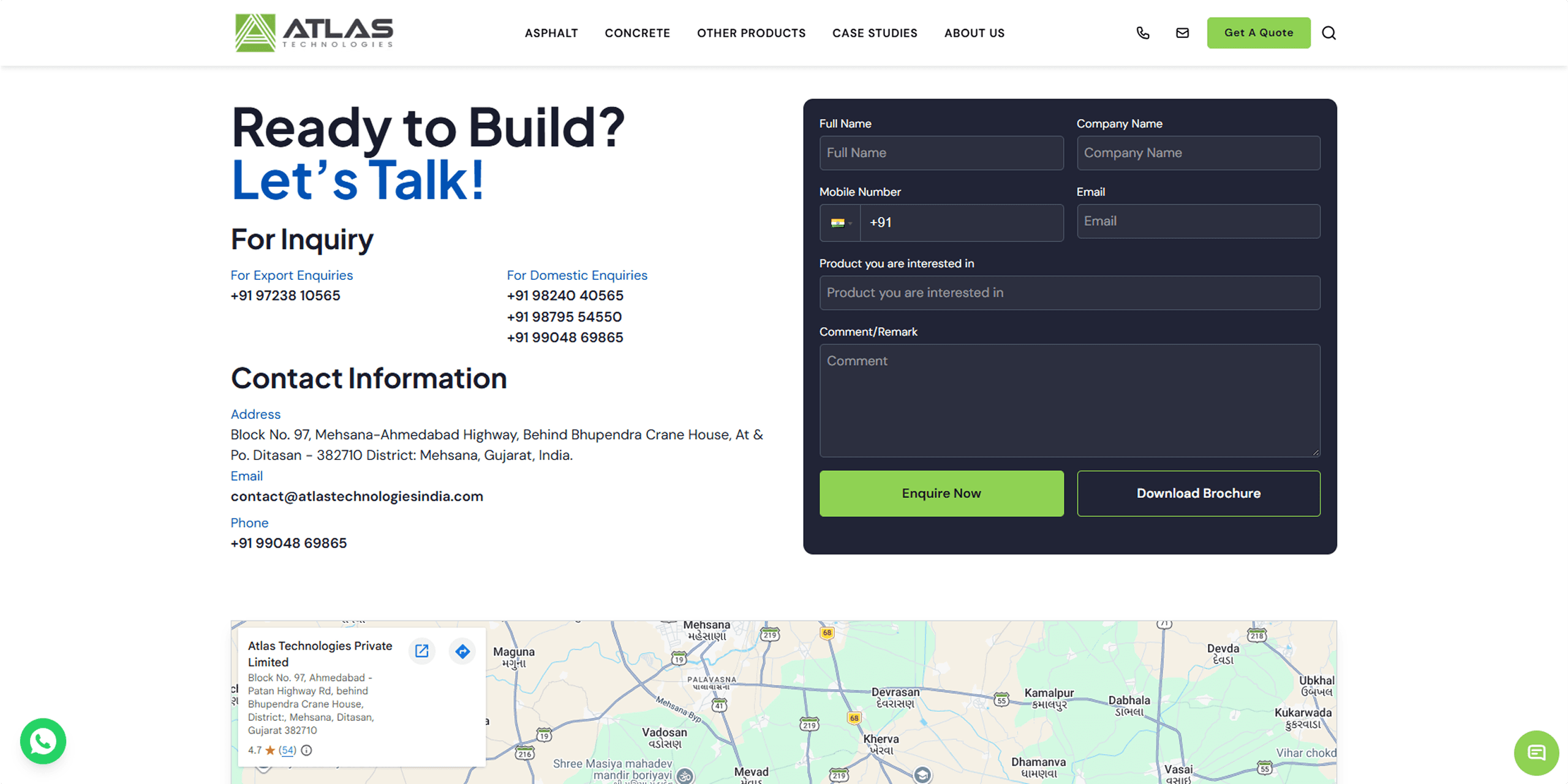This screenshot has width=1568, height=784.
Task: Open the Asphalt menu
Action: (x=551, y=33)
